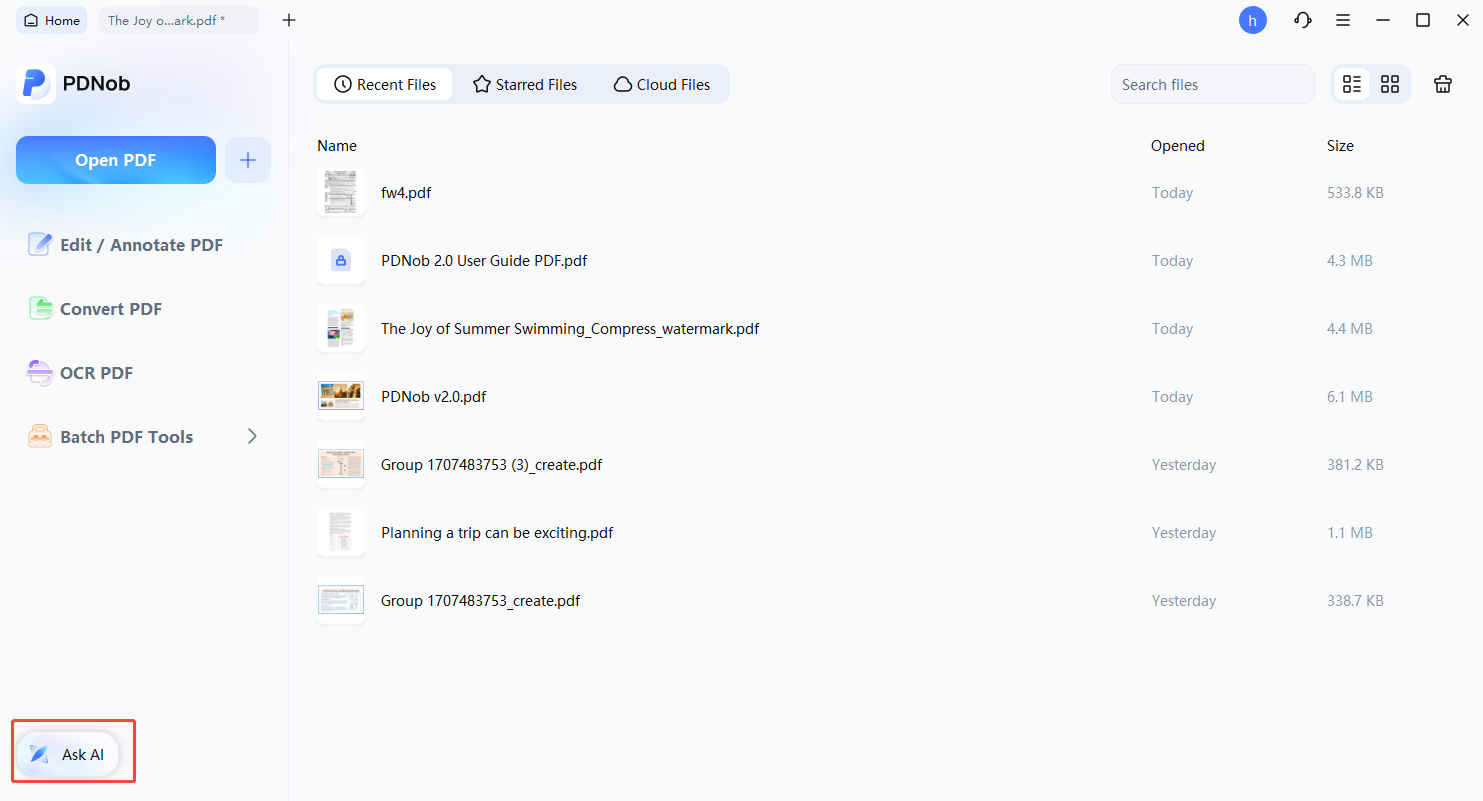
Task: Switch to the Starred Files tab
Action: 525,85
